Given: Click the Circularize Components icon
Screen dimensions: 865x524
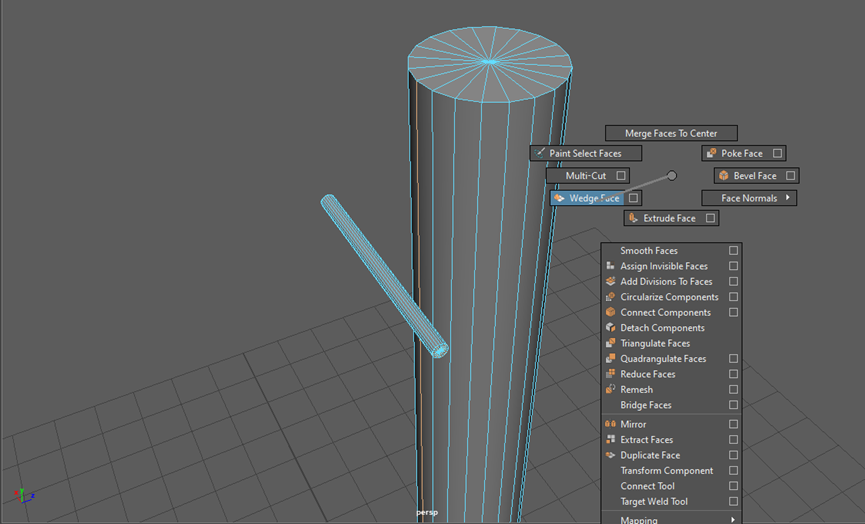Looking at the screenshot, I should [610, 297].
